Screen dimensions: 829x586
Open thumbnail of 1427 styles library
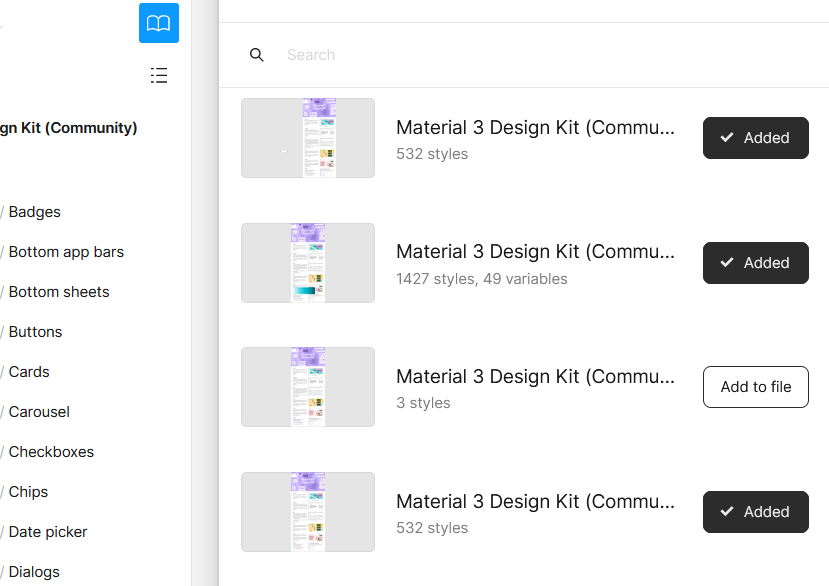[x=308, y=263]
